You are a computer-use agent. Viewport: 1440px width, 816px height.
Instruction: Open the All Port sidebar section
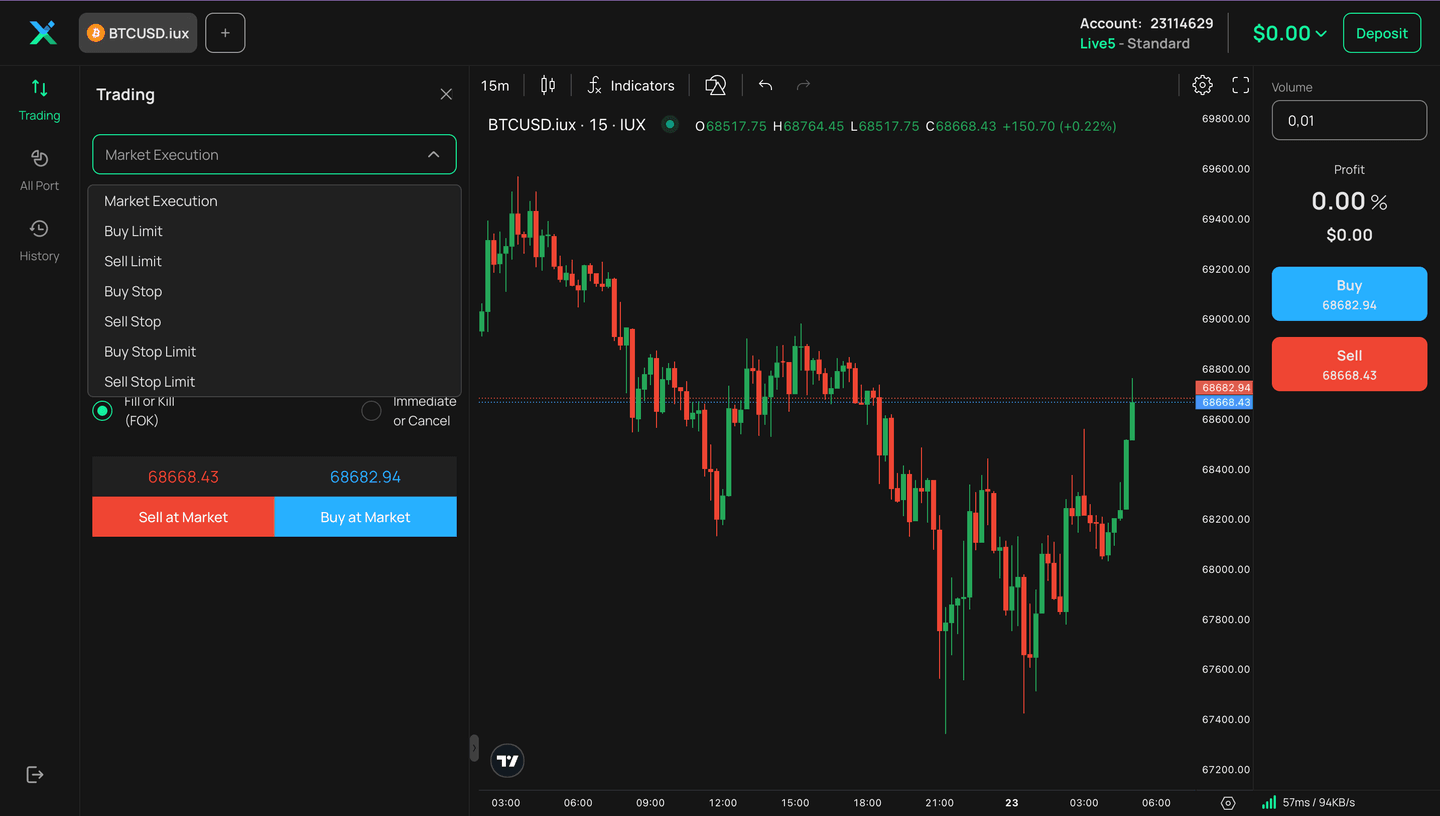tap(39, 170)
